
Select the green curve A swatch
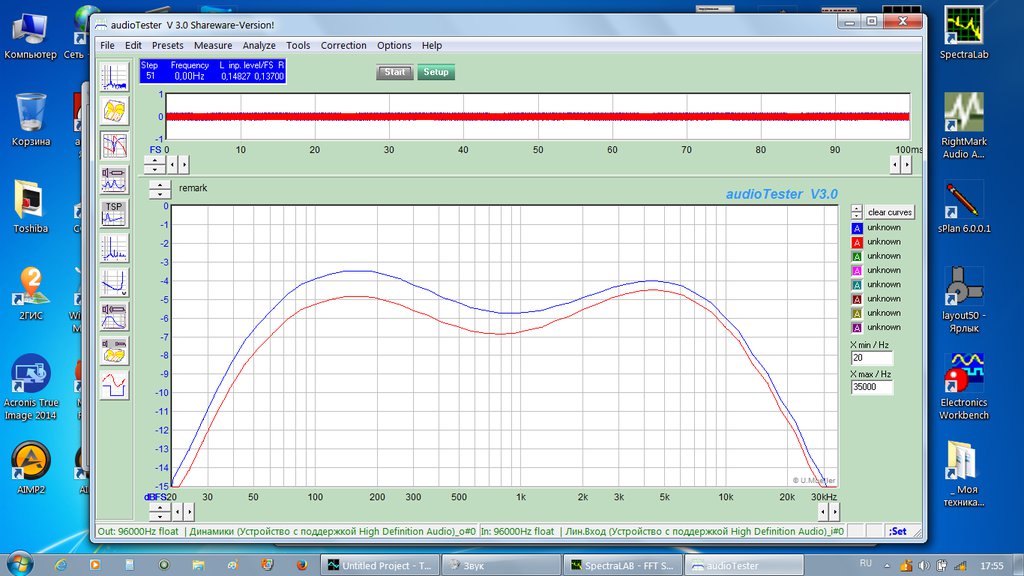coord(857,257)
